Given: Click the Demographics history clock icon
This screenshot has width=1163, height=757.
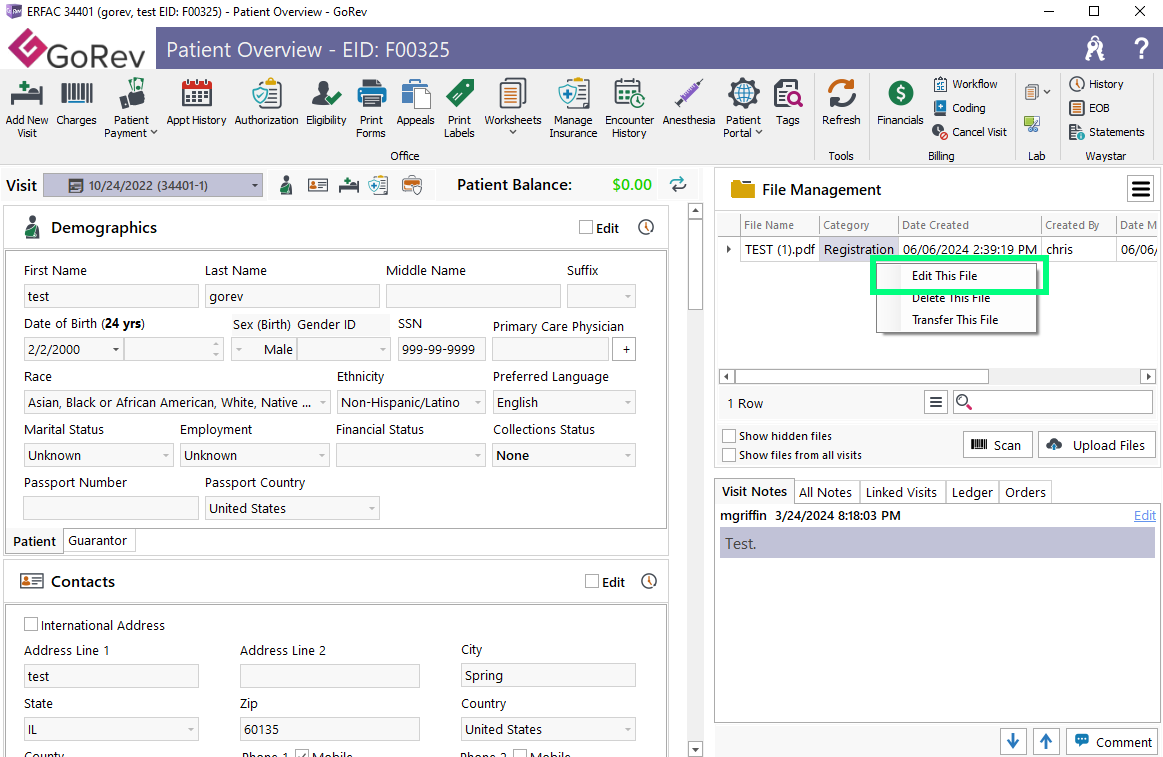Looking at the screenshot, I should [646, 228].
